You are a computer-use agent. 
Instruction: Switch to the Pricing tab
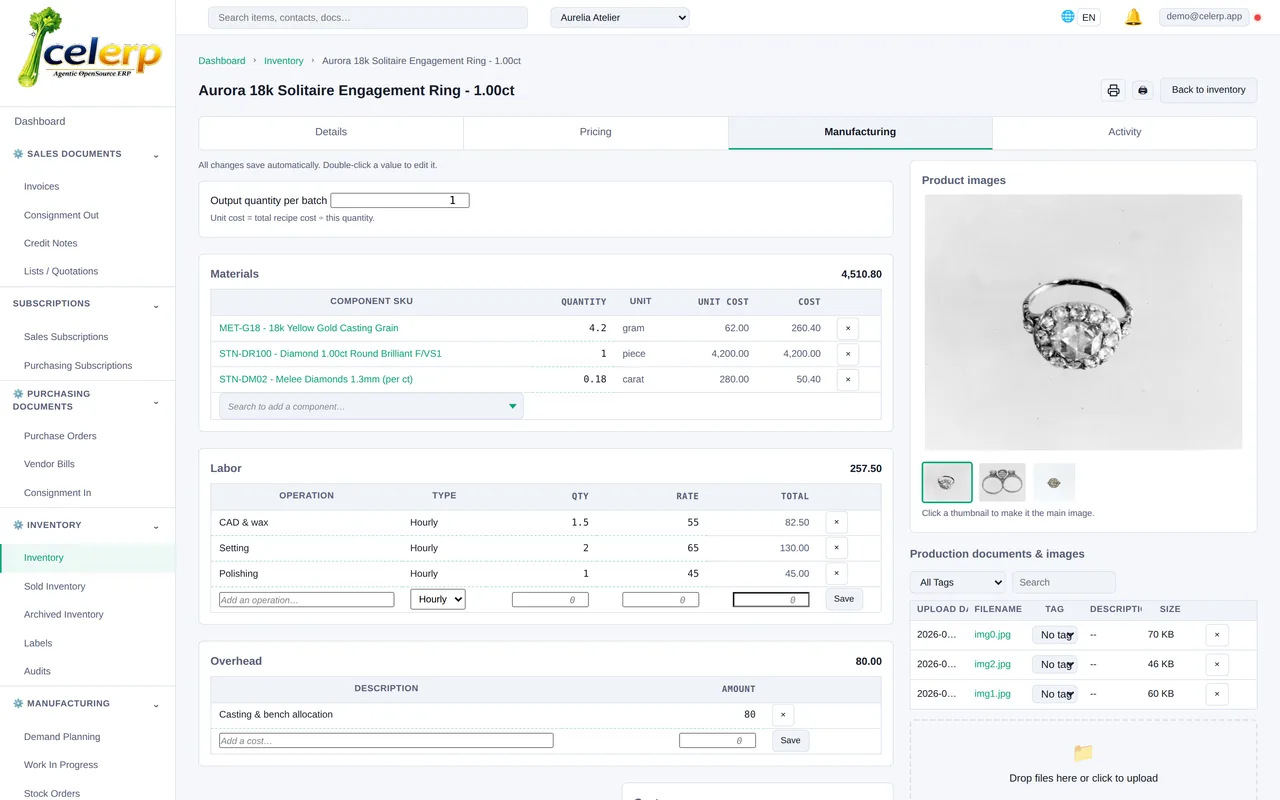[x=596, y=132]
